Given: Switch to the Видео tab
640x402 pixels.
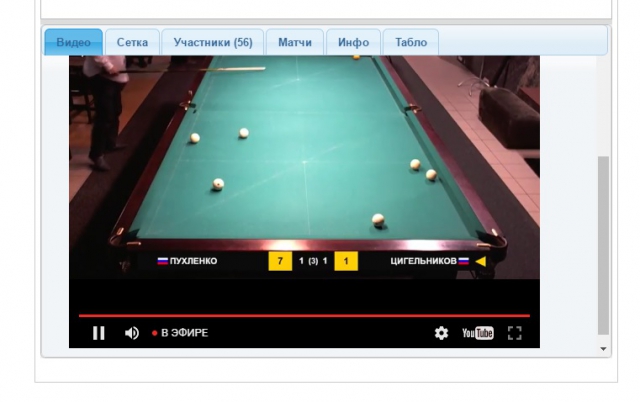Looking at the screenshot, I should point(73,42).
